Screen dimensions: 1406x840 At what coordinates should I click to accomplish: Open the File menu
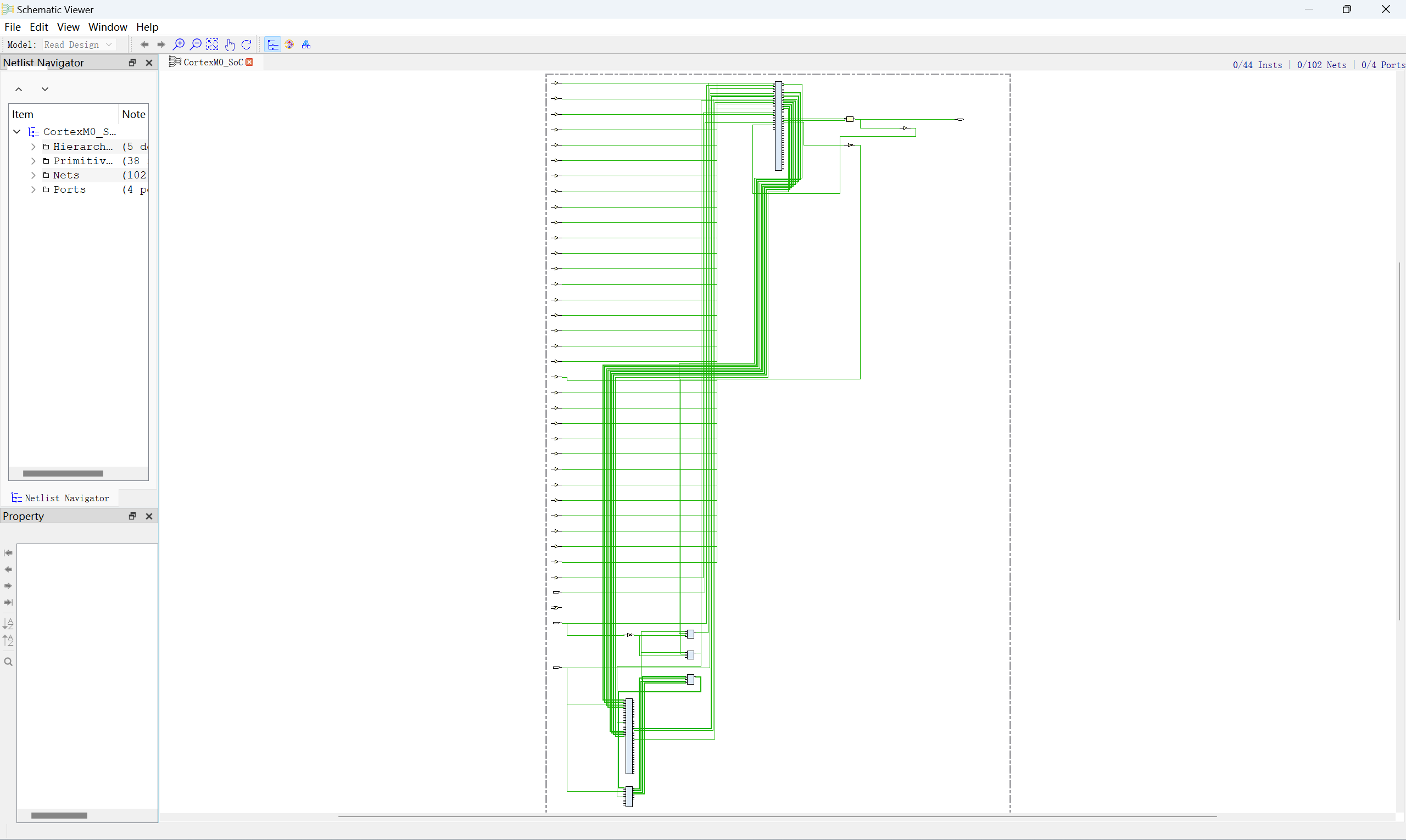pyautogui.click(x=13, y=27)
